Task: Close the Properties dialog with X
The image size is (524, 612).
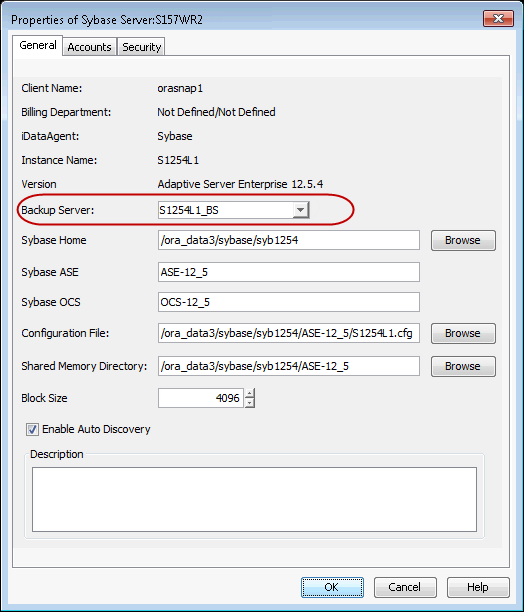Action: pyautogui.click(x=498, y=18)
